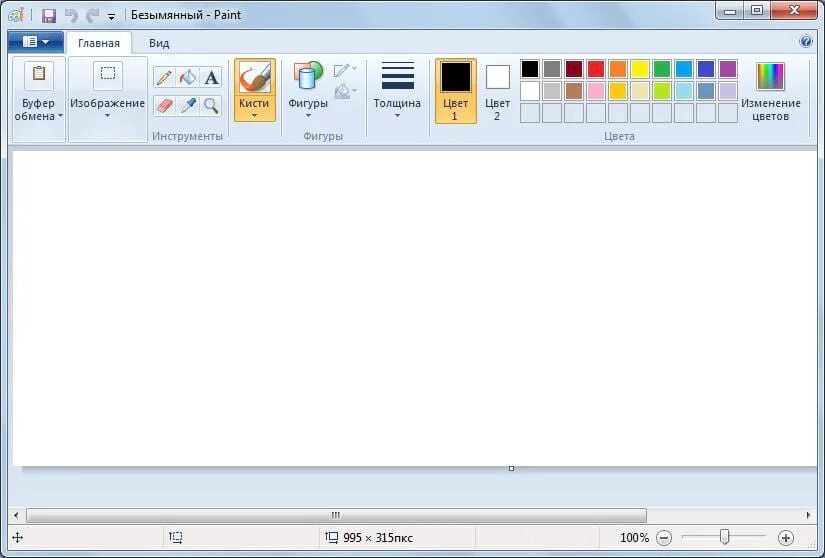Image resolution: width=825 pixels, height=558 pixels.
Task: Open Изменение цветов rainbow palette icon
Action: coord(770,76)
